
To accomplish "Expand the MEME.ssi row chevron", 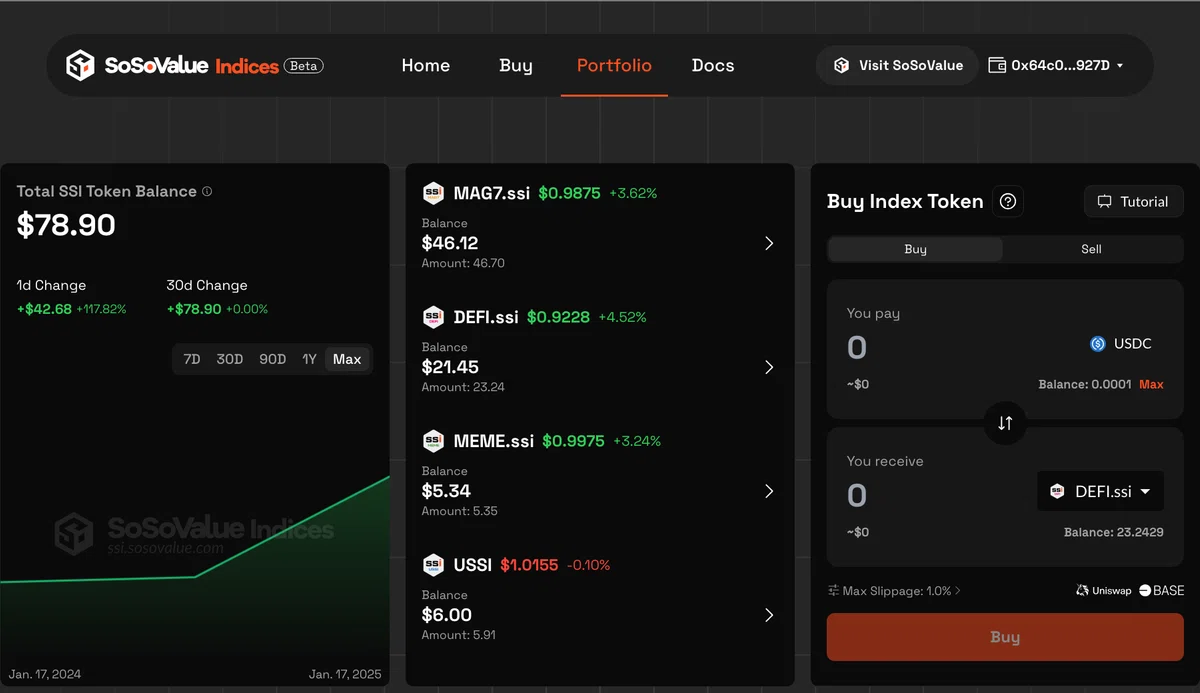I will (x=769, y=491).
